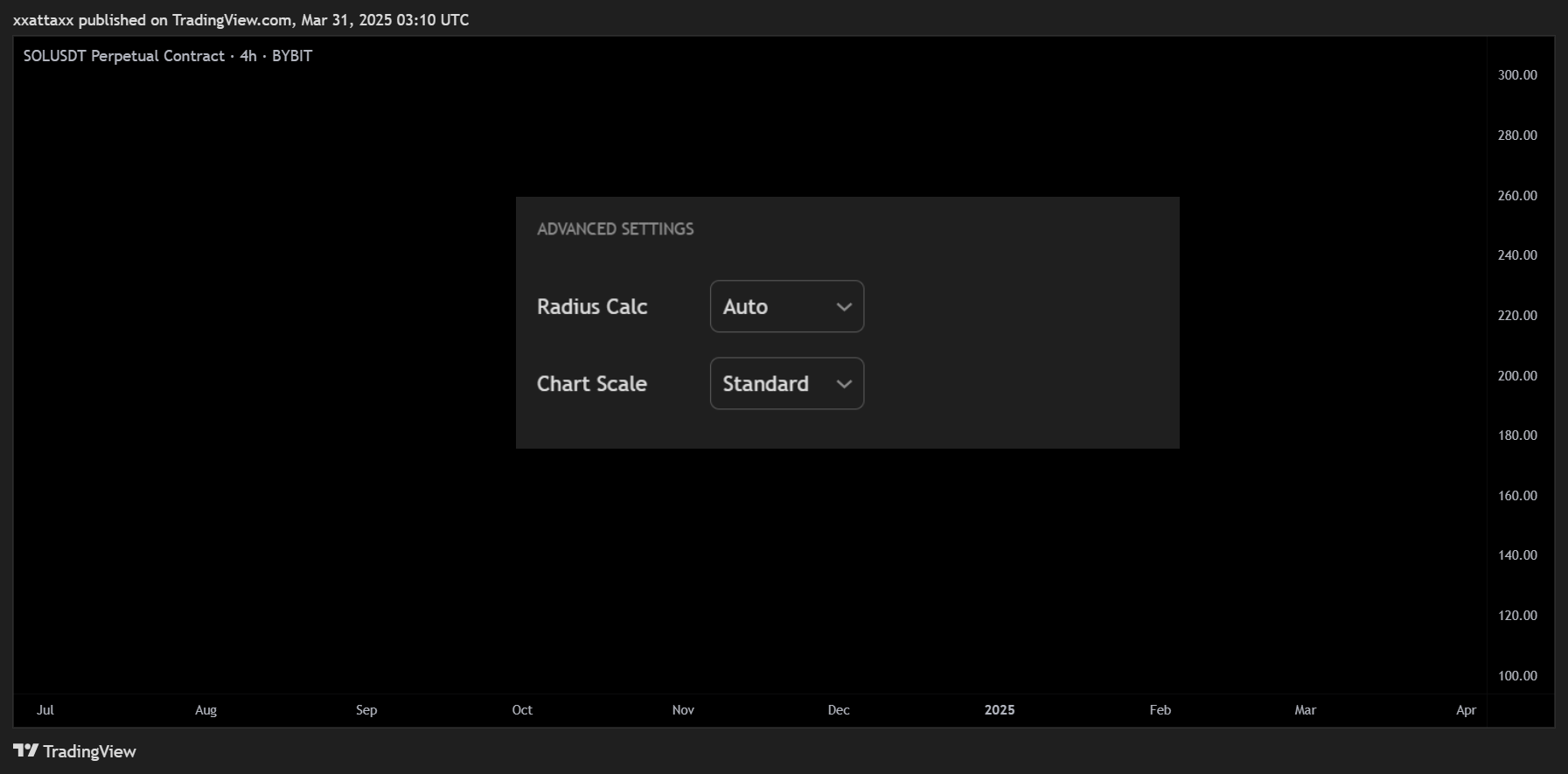This screenshot has width=1568, height=774.
Task: Click the 'ADVANCED SETTINGS' heading
Action: (x=616, y=229)
